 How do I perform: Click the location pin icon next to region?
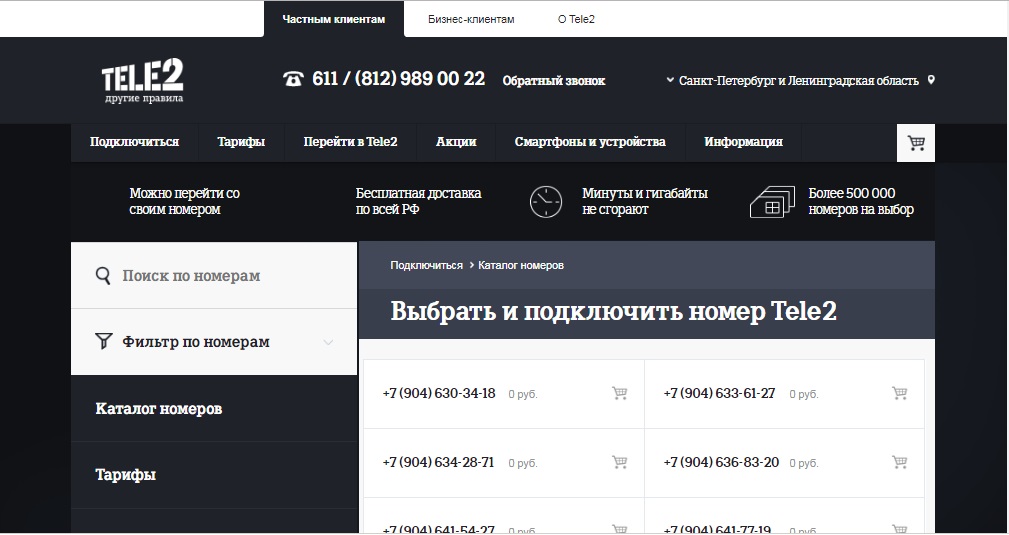tap(930, 80)
